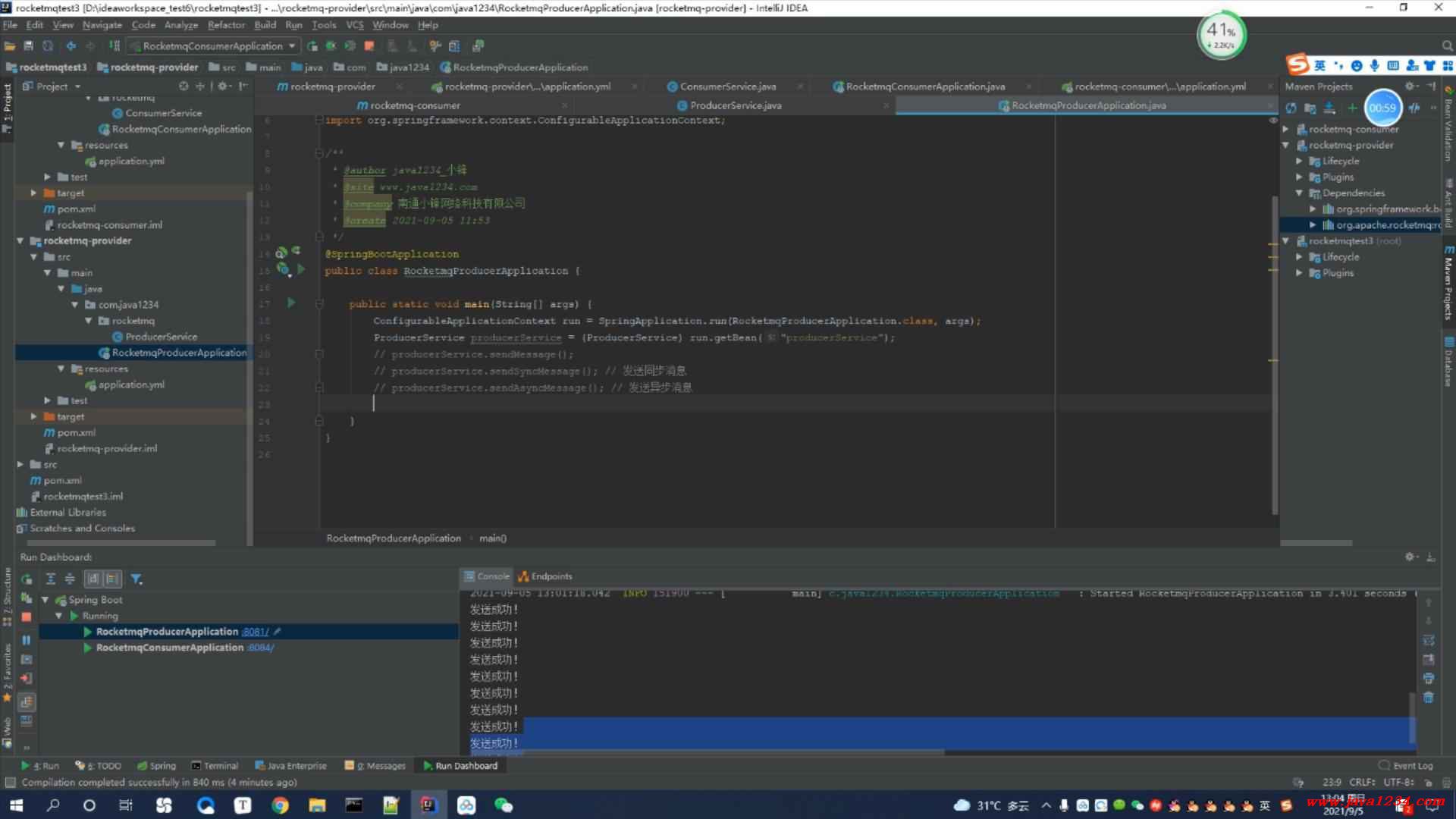Click the Back navigation arrow in toolbar

click(71, 46)
